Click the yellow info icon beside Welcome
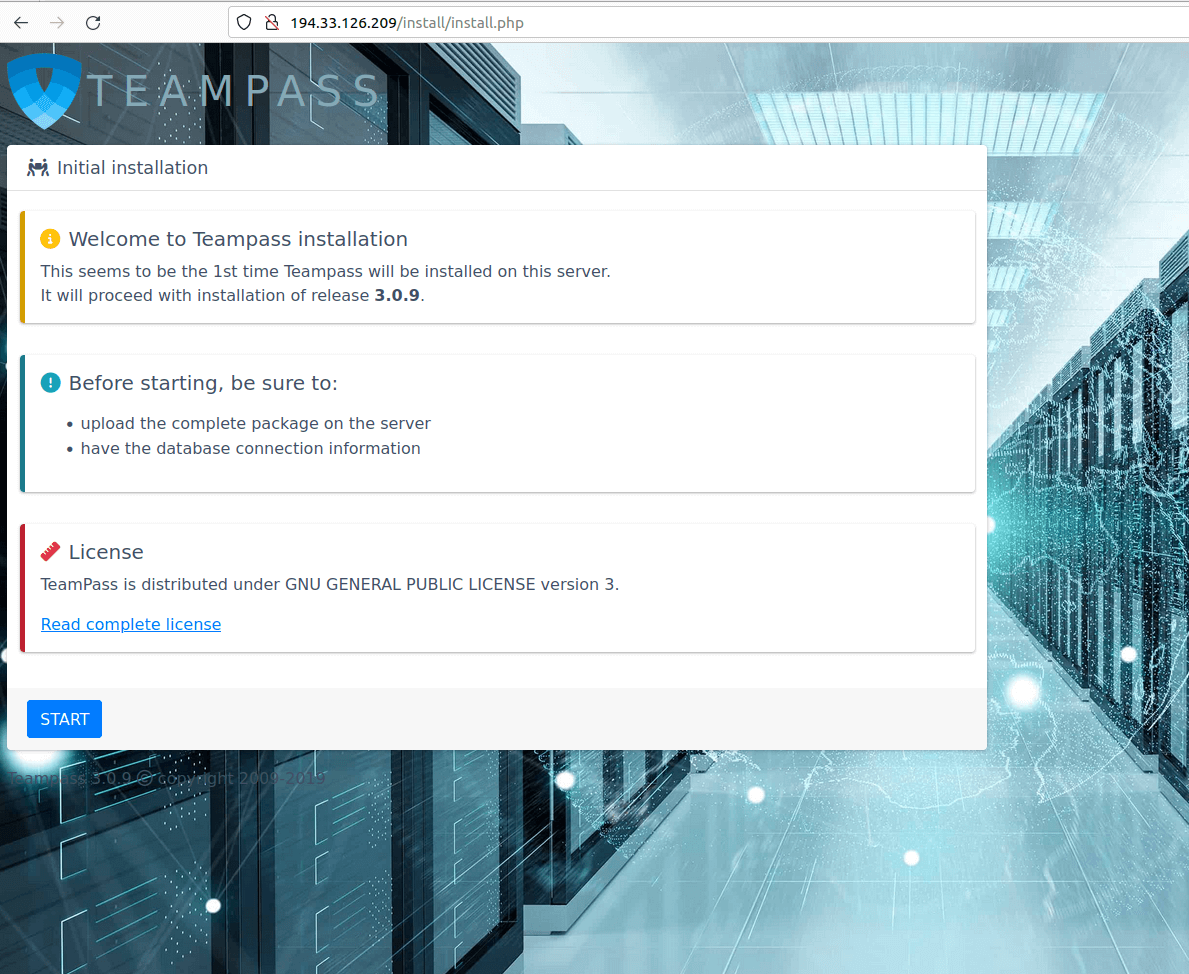Viewport: 1189px width, 974px height. tap(50, 239)
